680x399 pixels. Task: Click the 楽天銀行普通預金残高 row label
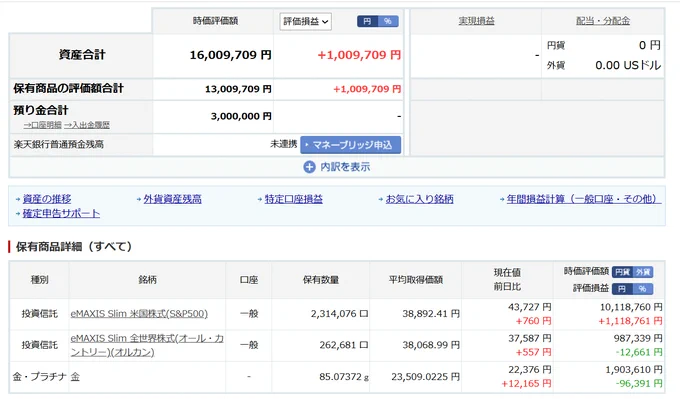[x=59, y=144]
